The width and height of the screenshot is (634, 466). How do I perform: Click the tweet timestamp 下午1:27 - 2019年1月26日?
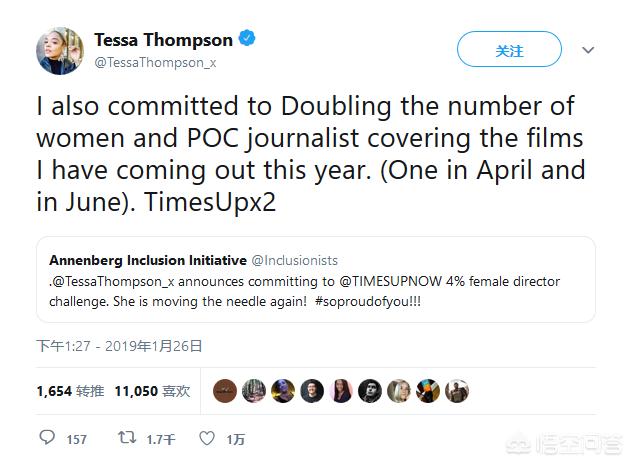pos(119,346)
